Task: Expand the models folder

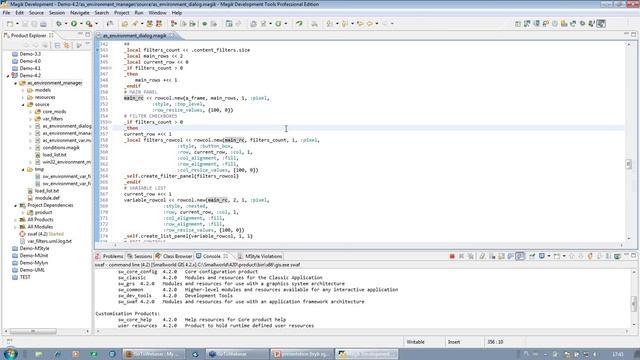Action: coord(23,90)
